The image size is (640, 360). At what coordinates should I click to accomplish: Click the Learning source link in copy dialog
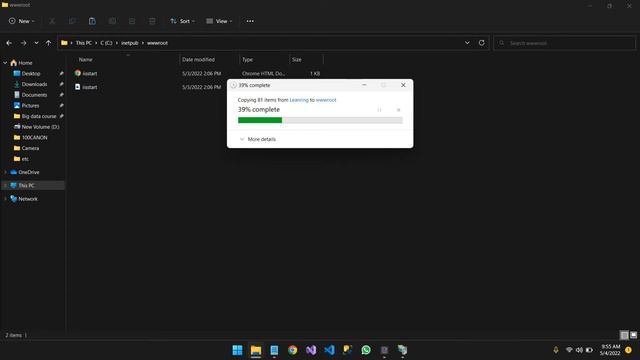click(299, 100)
